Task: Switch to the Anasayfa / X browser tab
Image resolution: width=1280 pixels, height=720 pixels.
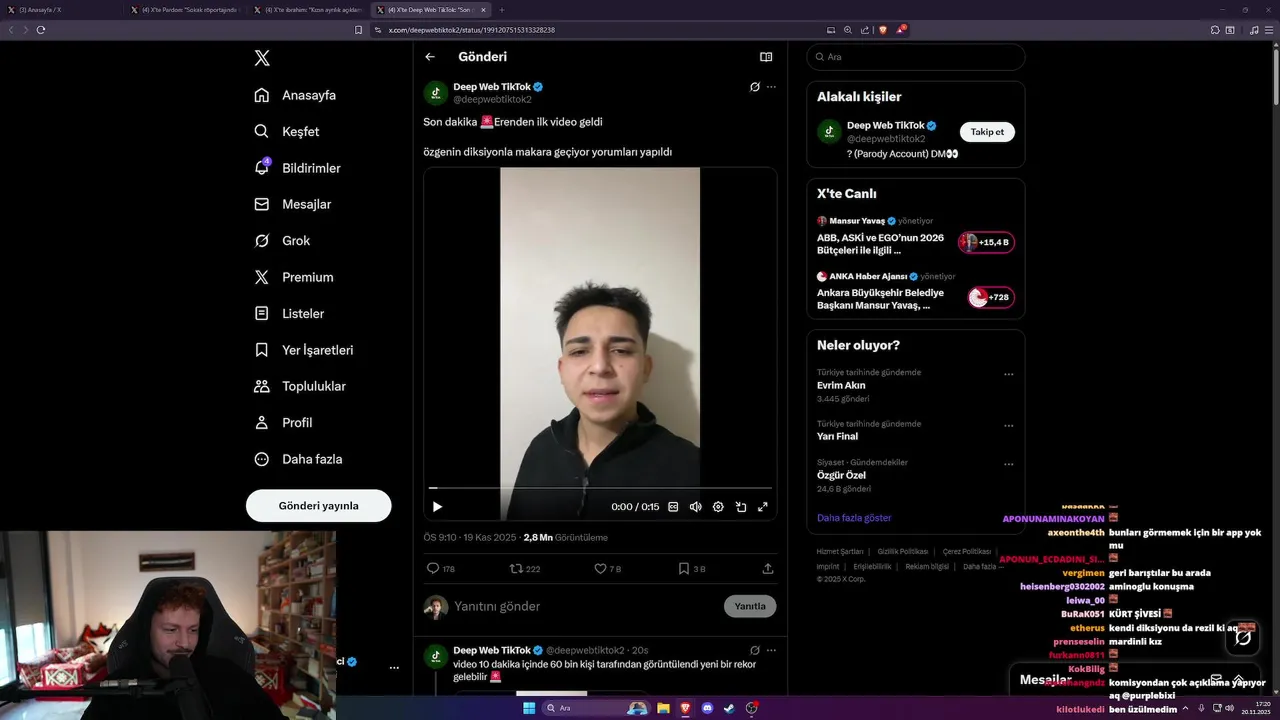Action: point(62,10)
